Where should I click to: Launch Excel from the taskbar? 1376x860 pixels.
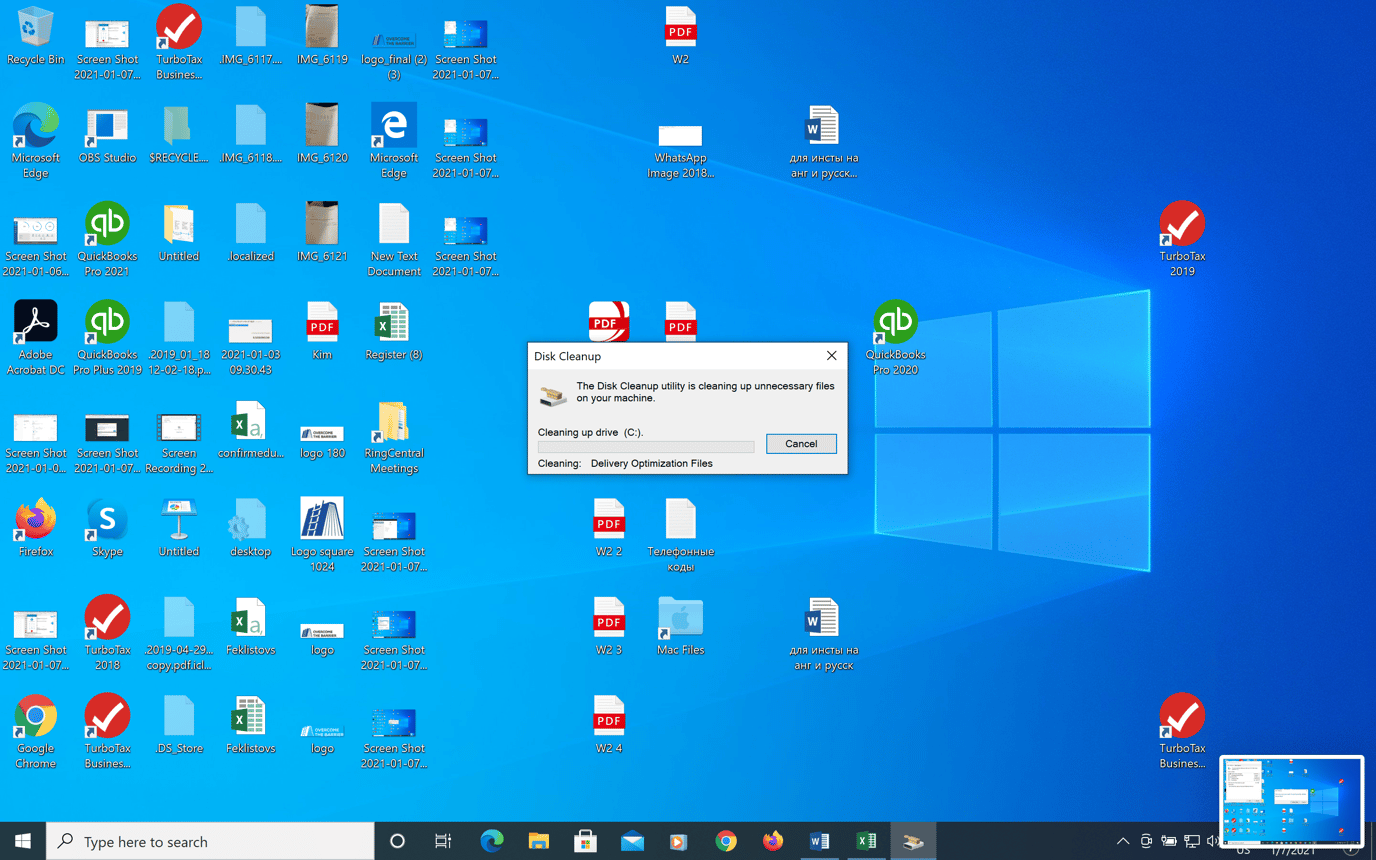click(x=866, y=841)
